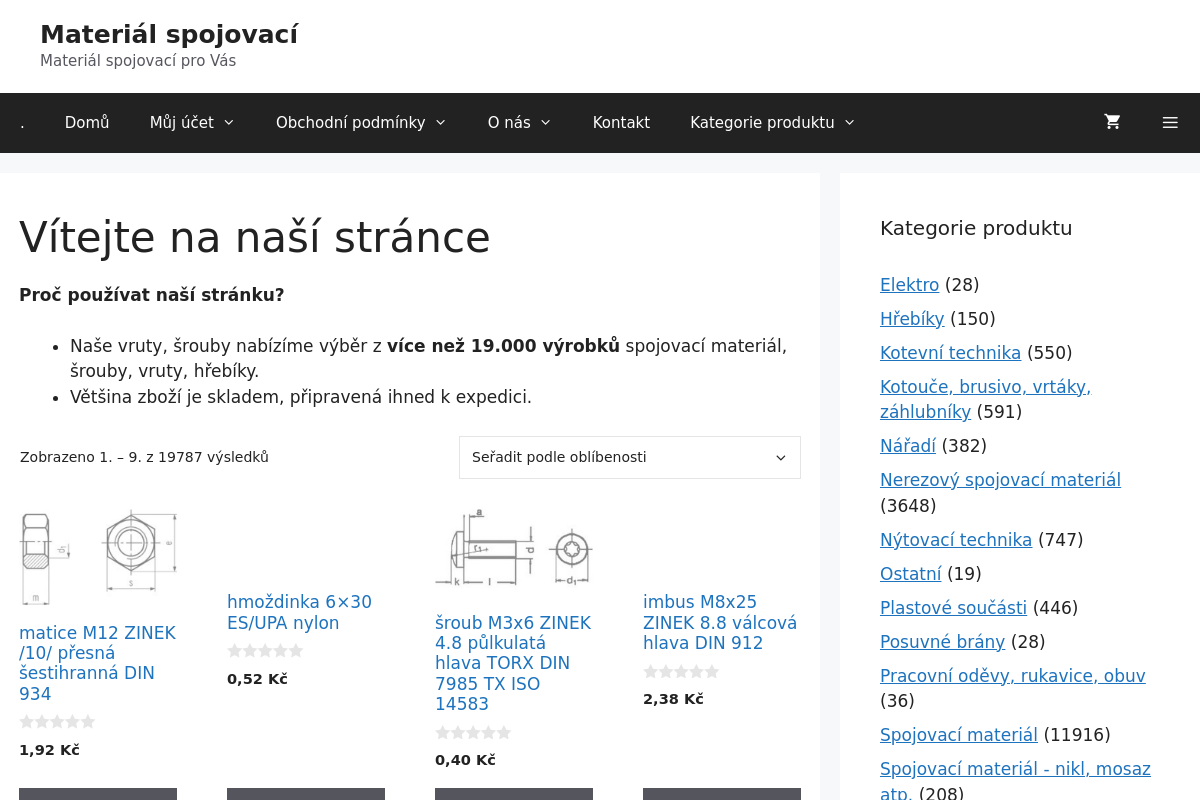Expand the Kategorie produktu navigation dropdown
The image size is (1200, 800).
tap(771, 122)
